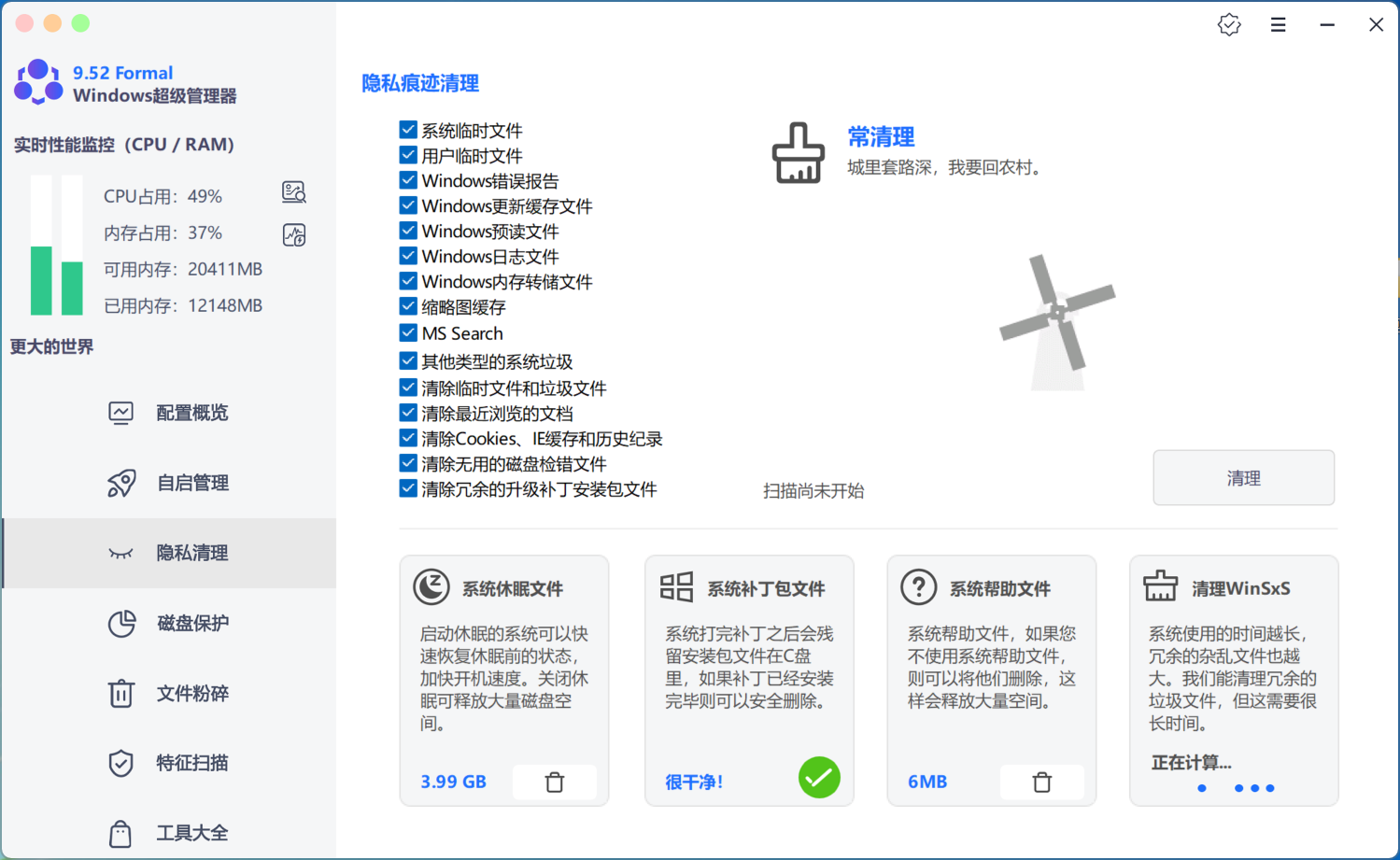Click the memory usage monitor icon

click(x=294, y=234)
